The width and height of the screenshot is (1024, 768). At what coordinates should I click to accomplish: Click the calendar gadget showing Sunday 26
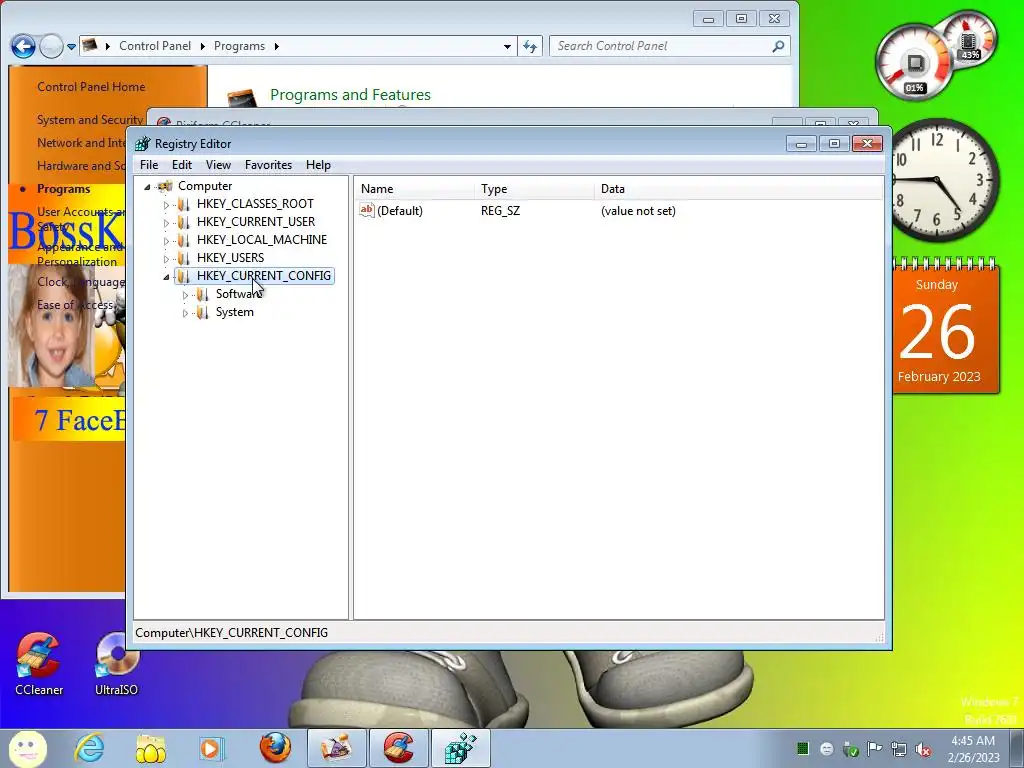(x=946, y=327)
